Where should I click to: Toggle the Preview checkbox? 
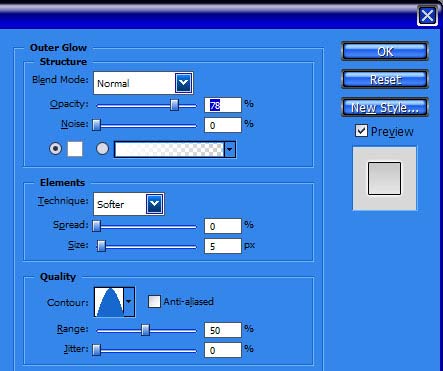(x=361, y=131)
